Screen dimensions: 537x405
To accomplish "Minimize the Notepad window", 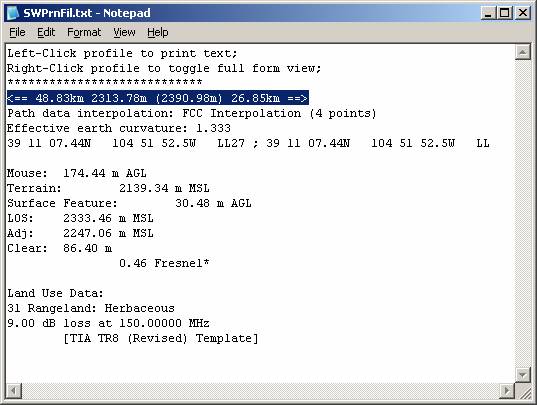I will coord(488,13).
